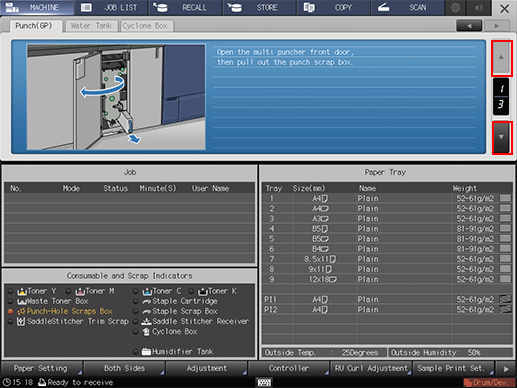Image resolution: width=517 pixels, height=388 pixels.
Task: Click the speaker sound icon
Action: click(479, 7)
